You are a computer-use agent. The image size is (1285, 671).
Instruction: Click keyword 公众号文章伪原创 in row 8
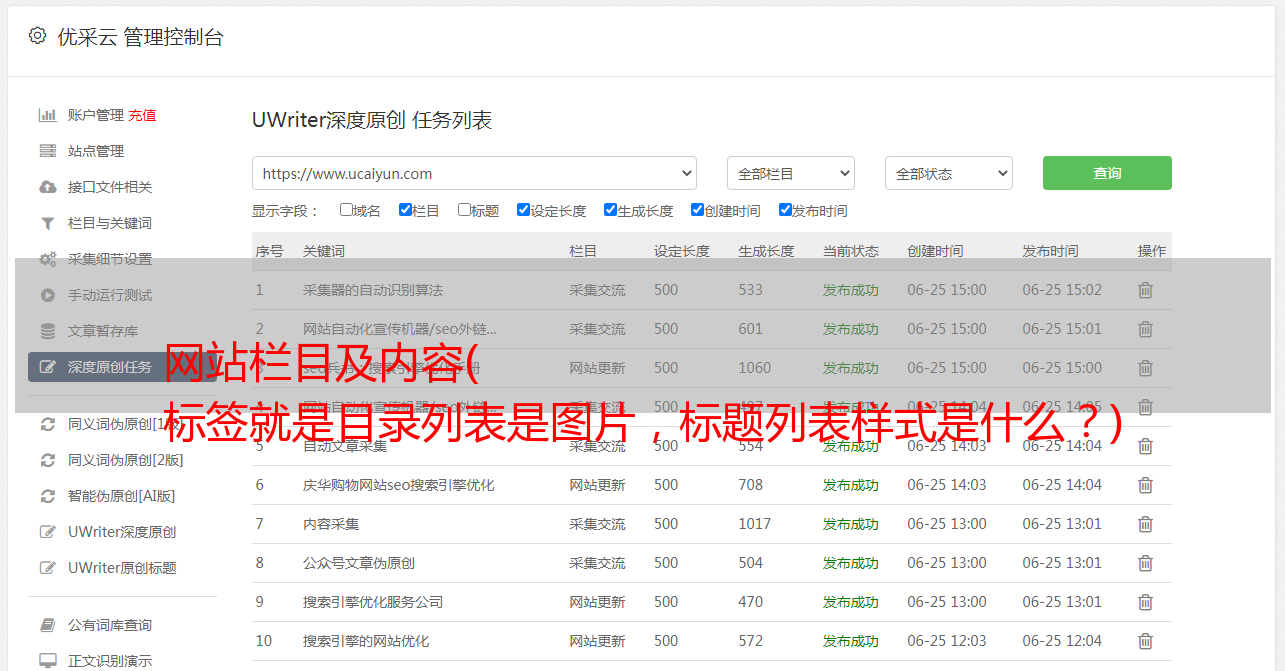[x=359, y=563]
